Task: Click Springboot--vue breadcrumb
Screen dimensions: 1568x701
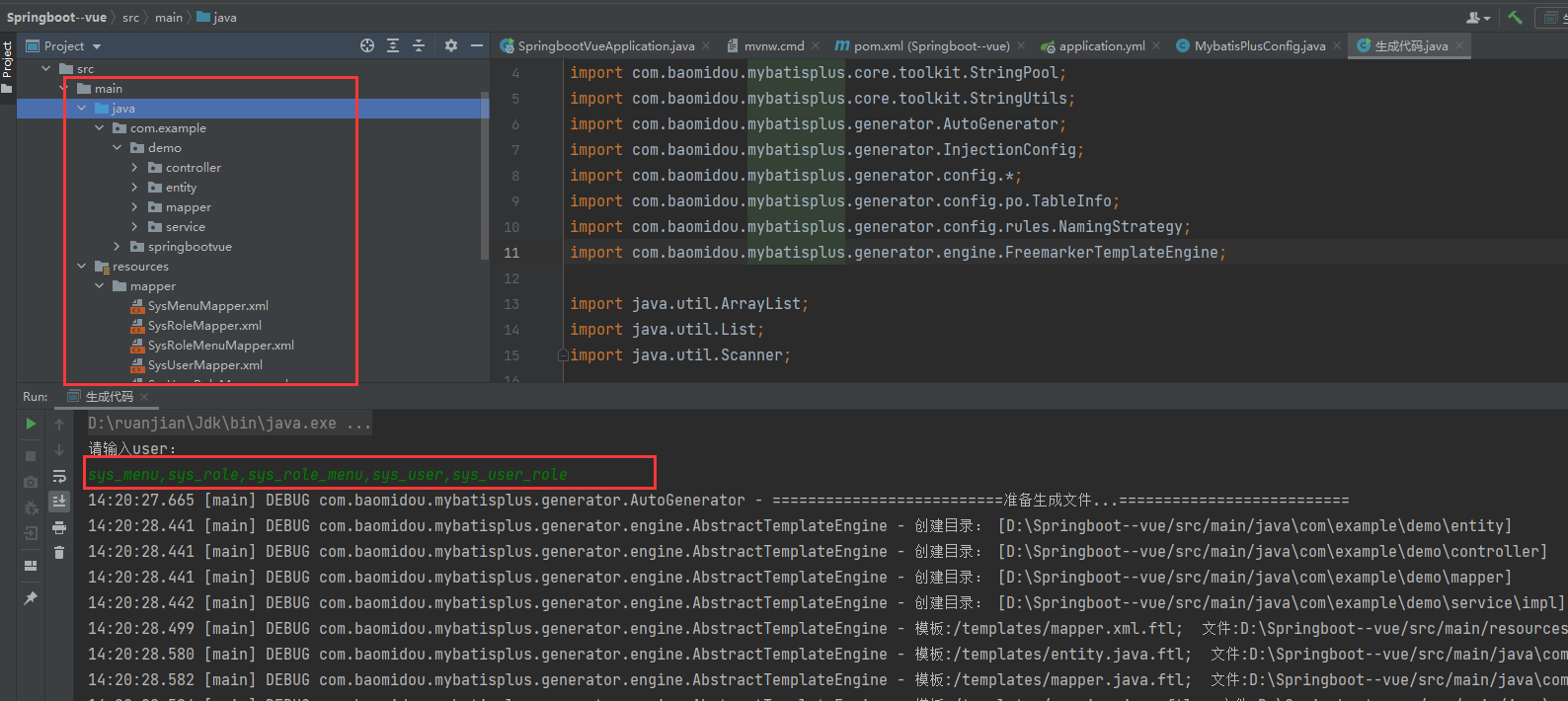Action: pos(56,18)
